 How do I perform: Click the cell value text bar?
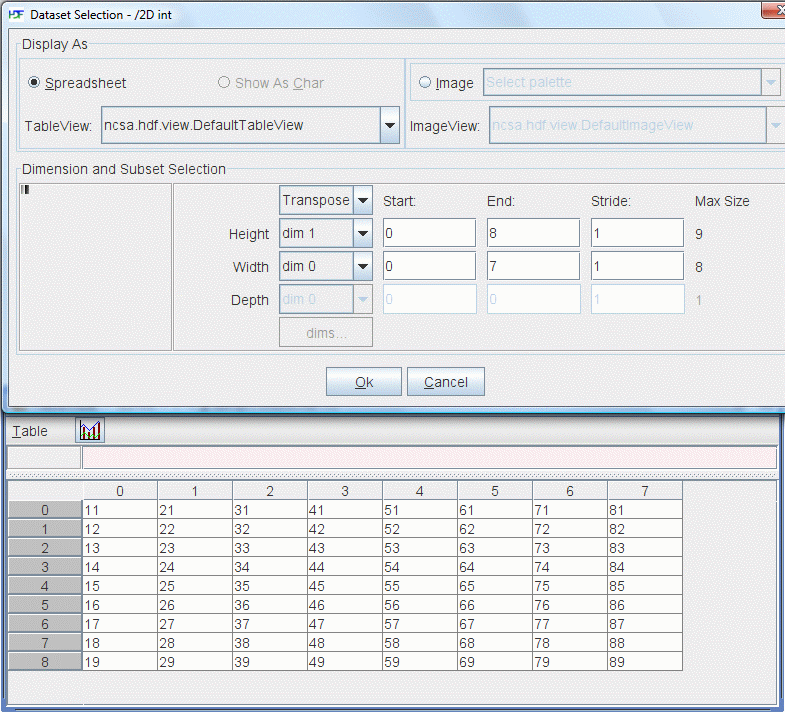tap(430, 458)
